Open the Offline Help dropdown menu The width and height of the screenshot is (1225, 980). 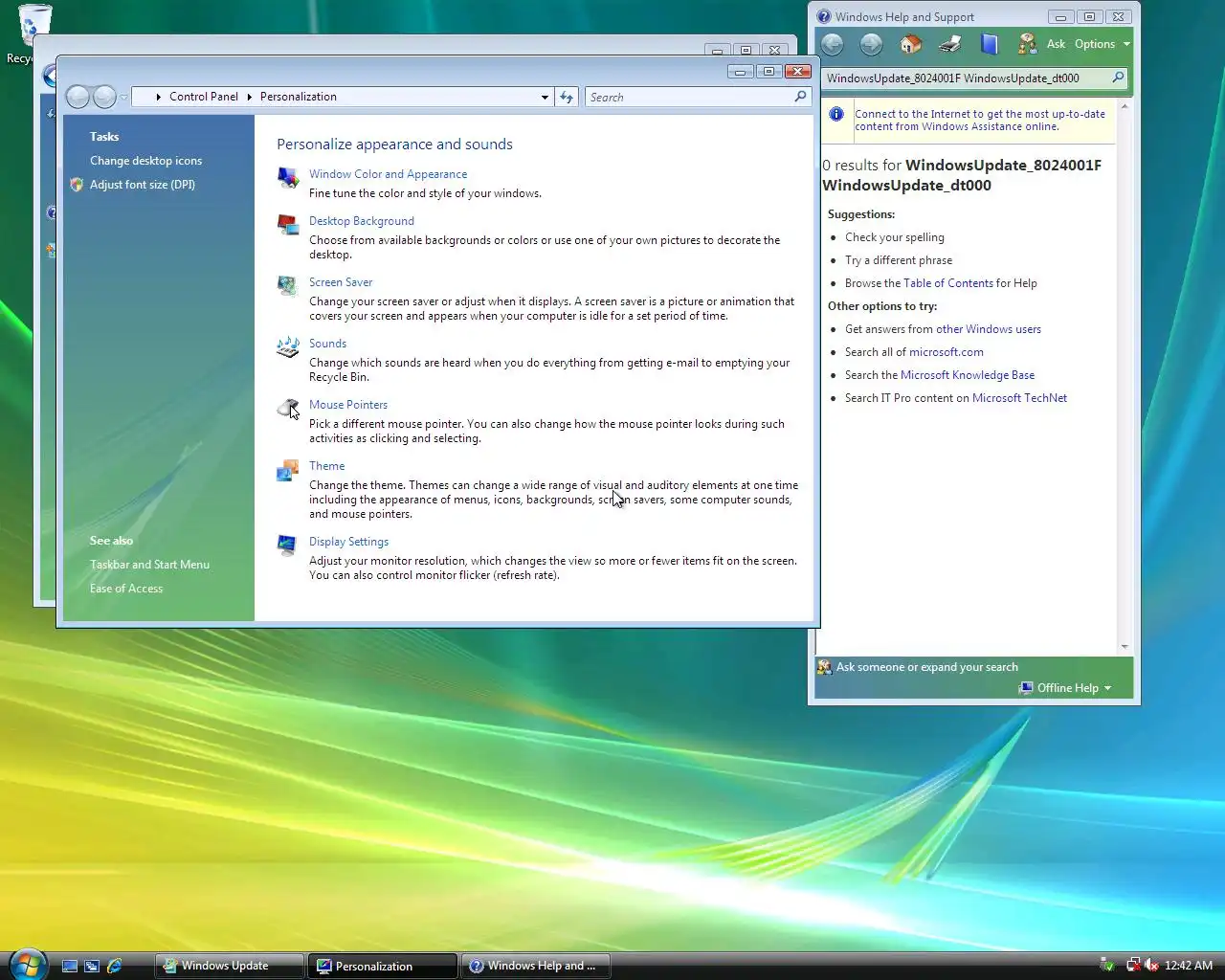click(1066, 688)
